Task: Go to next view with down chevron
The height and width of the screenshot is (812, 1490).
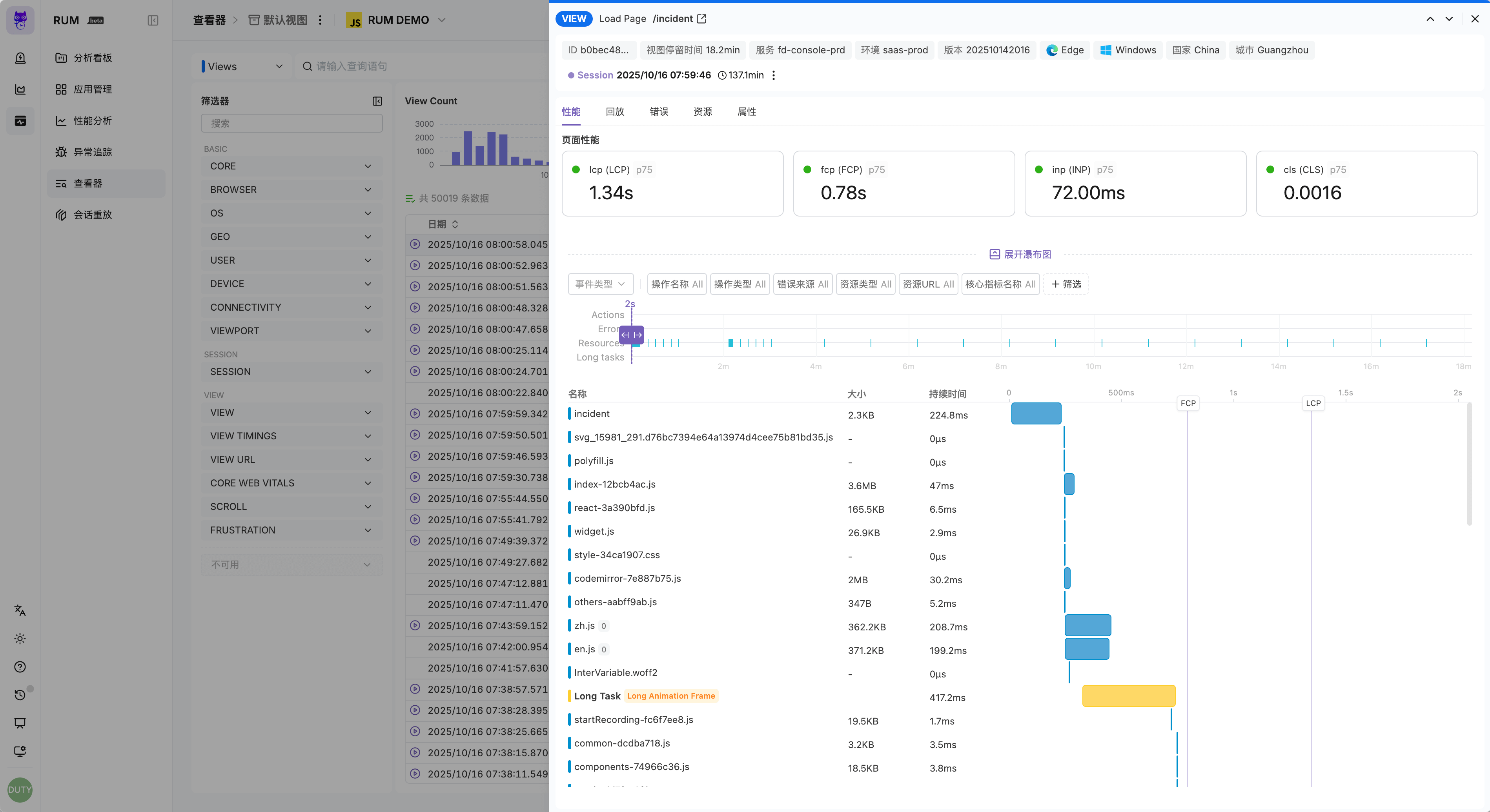Action: 1449,18
